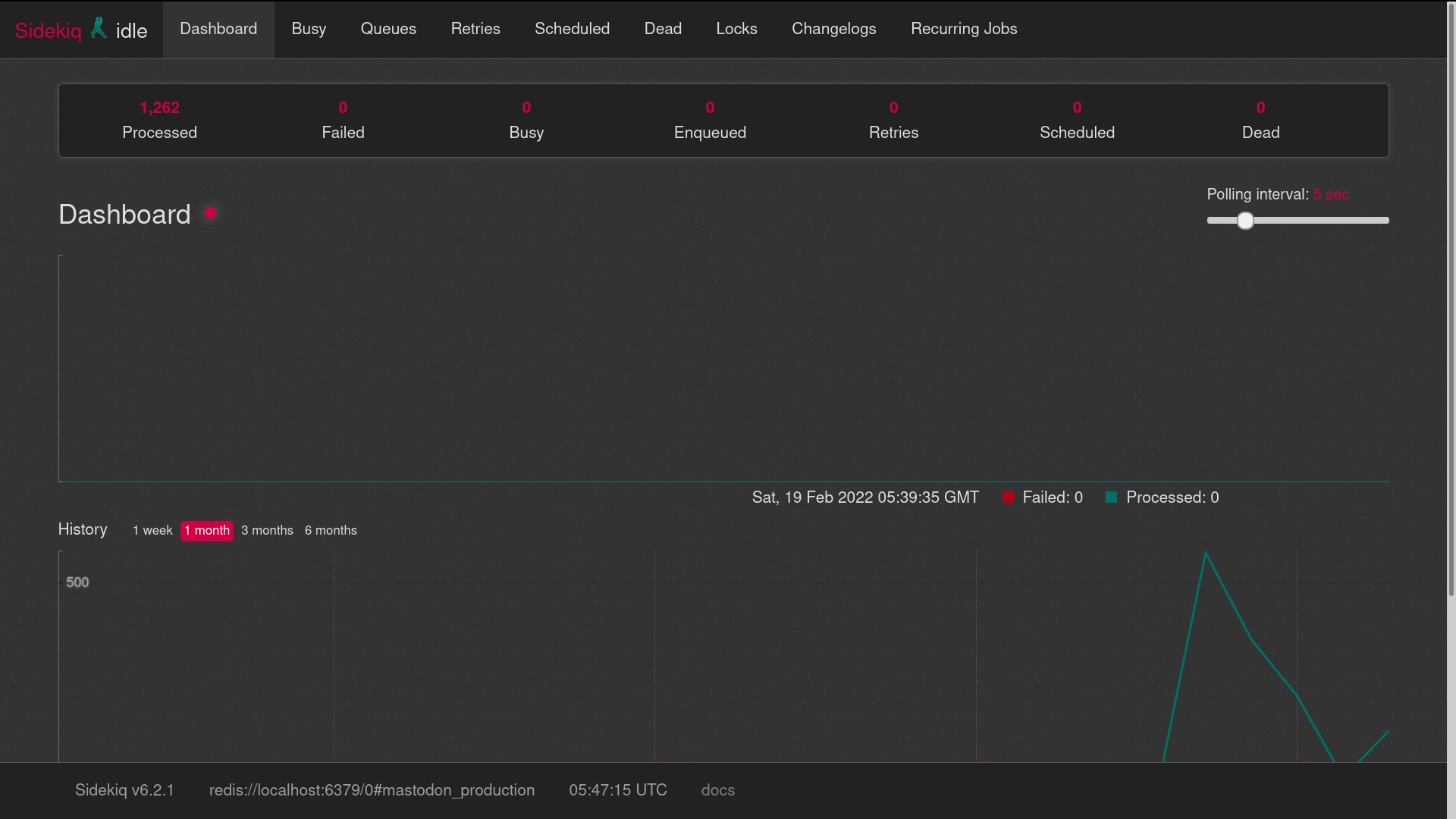Select the 1 week history range
This screenshot has height=819, width=1456.
click(x=152, y=530)
